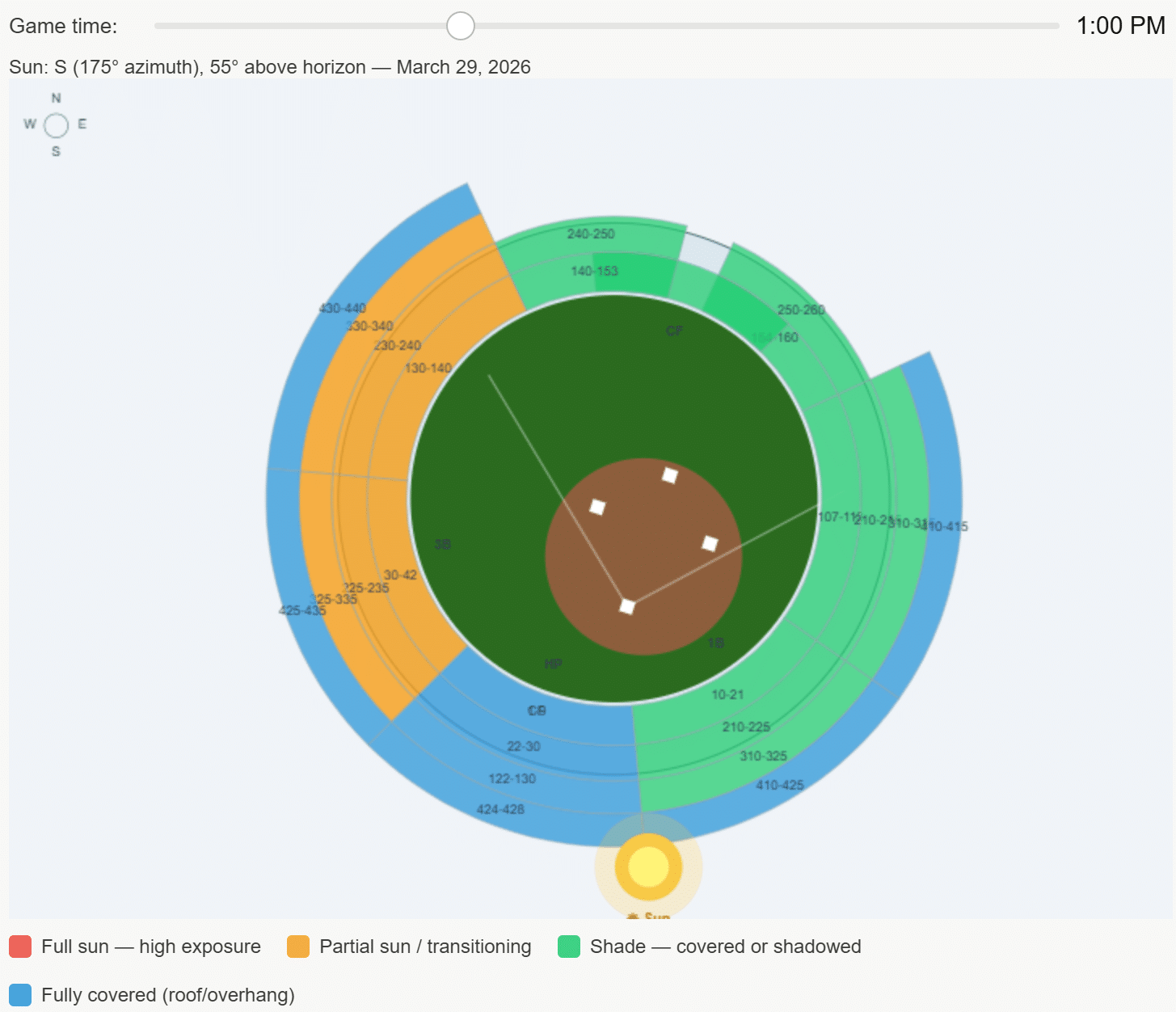Click the third base marker

tap(597, 507)
